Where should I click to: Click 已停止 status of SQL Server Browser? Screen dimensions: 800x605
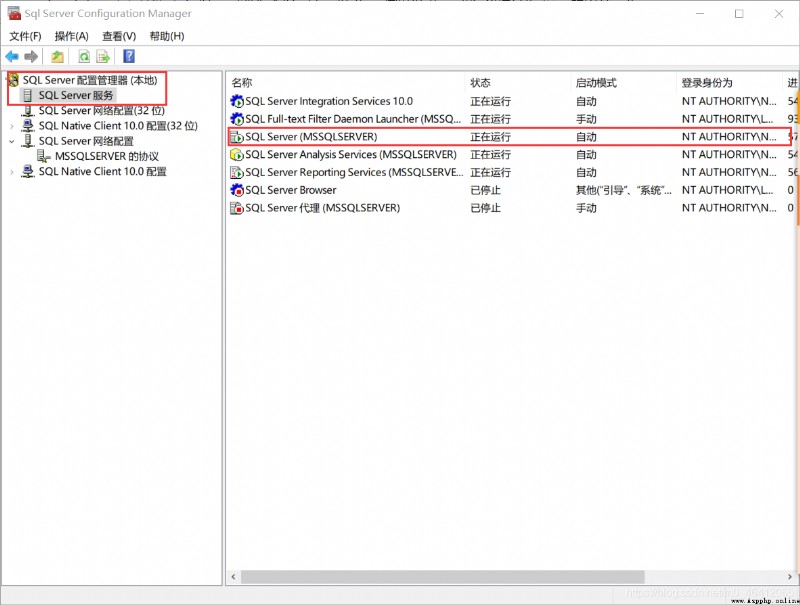485,190
